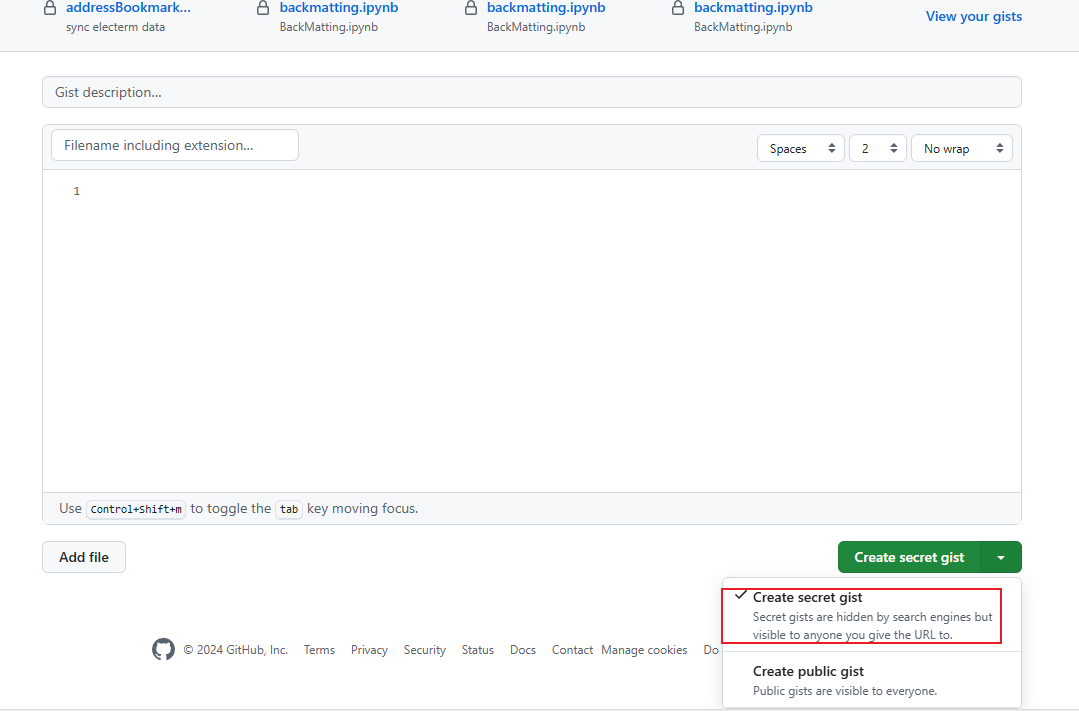This screenshot has height=711, width=1079.
Task: Click the Add file button
Action: tap(84, 557)
